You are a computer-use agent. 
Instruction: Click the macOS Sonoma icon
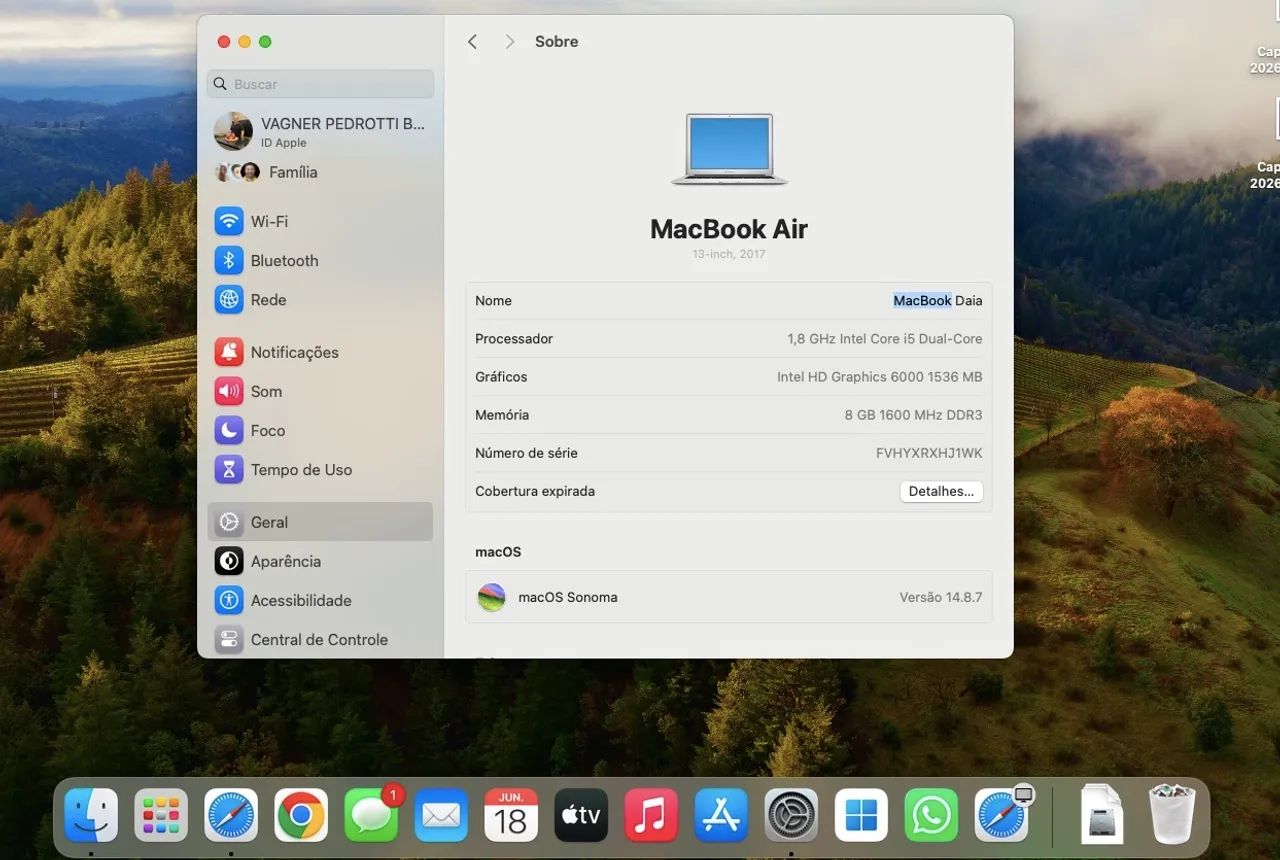(x=491, y=597)
